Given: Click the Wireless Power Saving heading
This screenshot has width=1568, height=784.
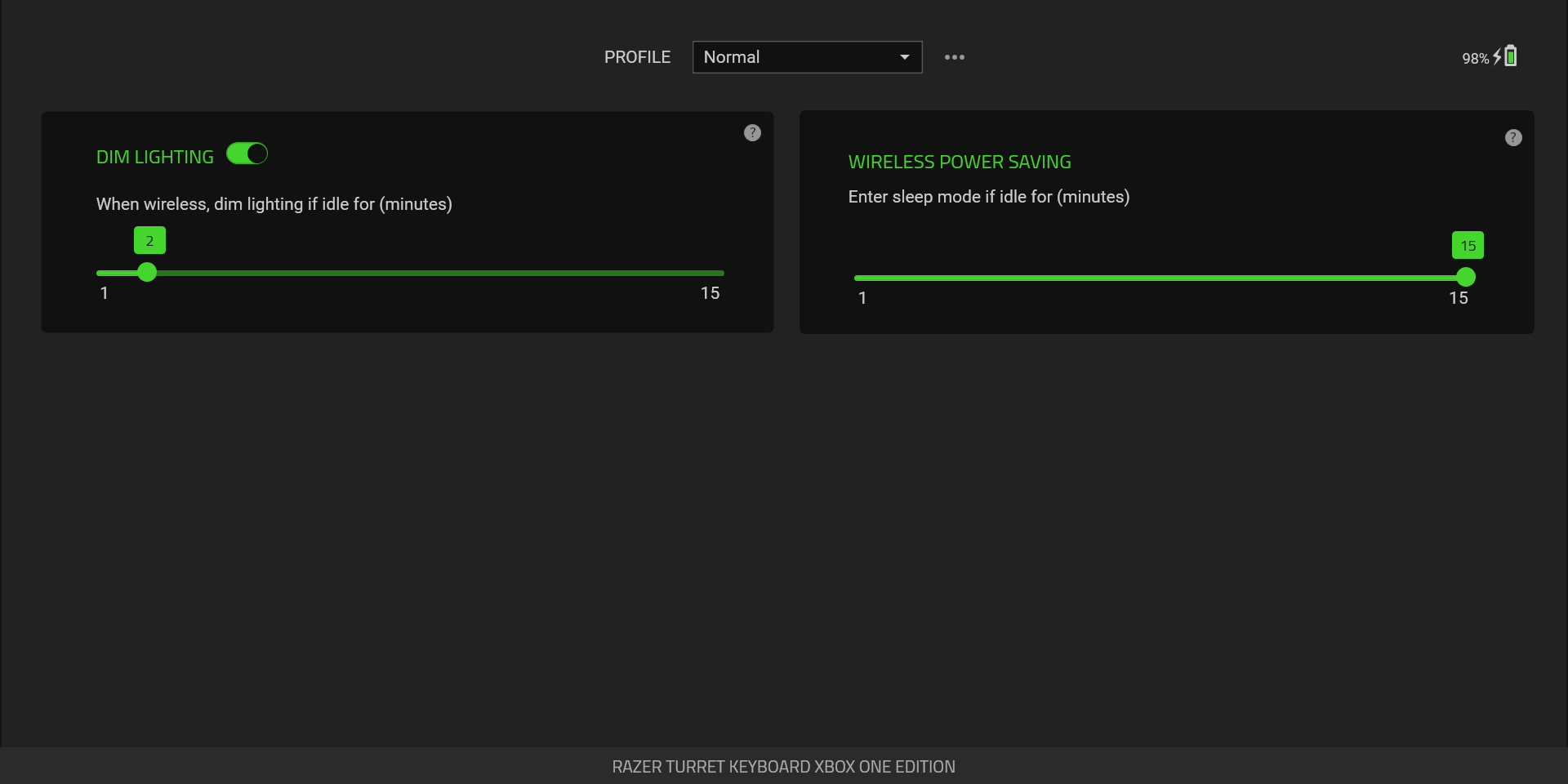Looking at the screenshot, I should point(960,162).
